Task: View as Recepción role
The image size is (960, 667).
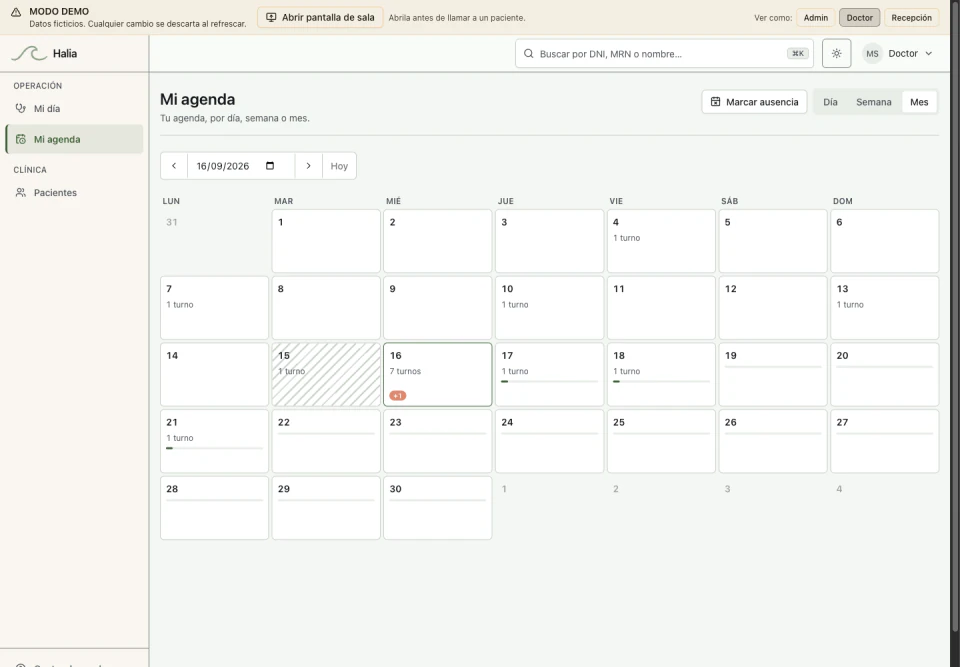Action: tap(912, 18)
